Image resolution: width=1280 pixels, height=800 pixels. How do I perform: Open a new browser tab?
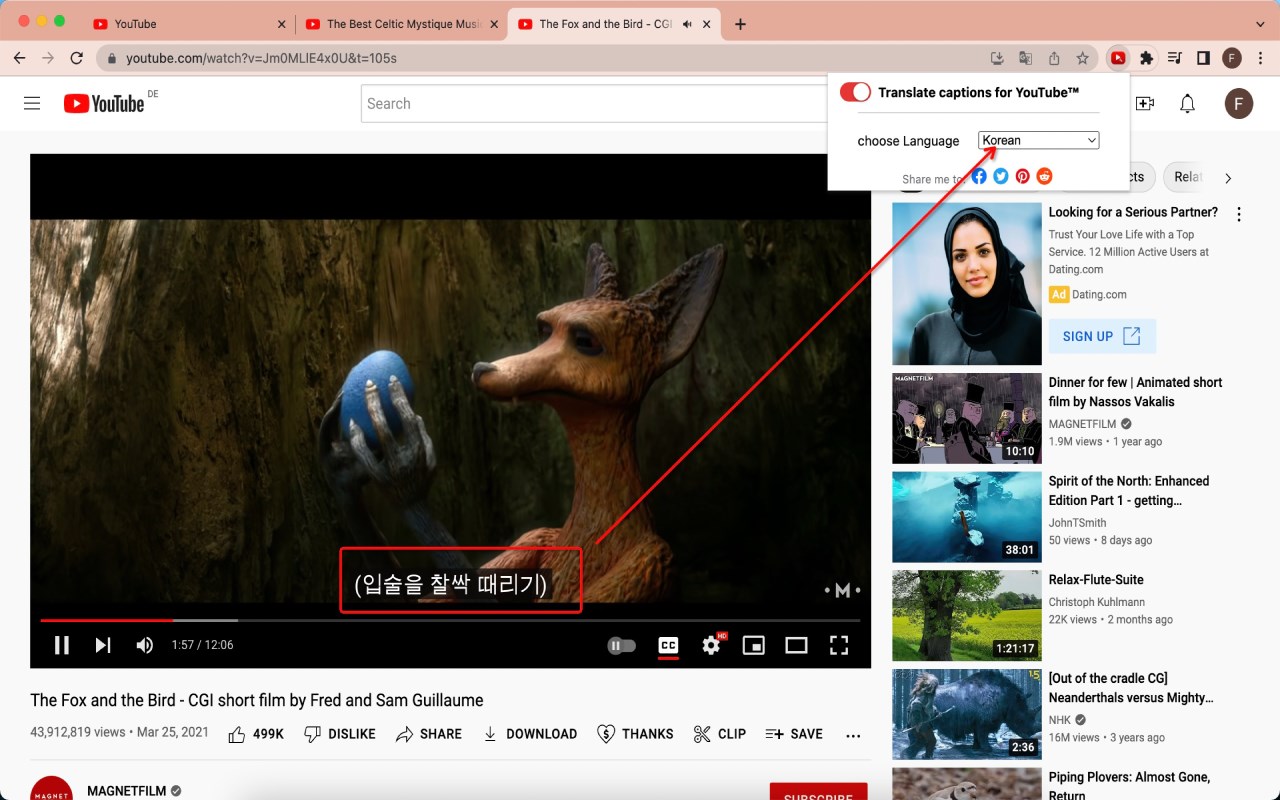click(x=740, y=24)
